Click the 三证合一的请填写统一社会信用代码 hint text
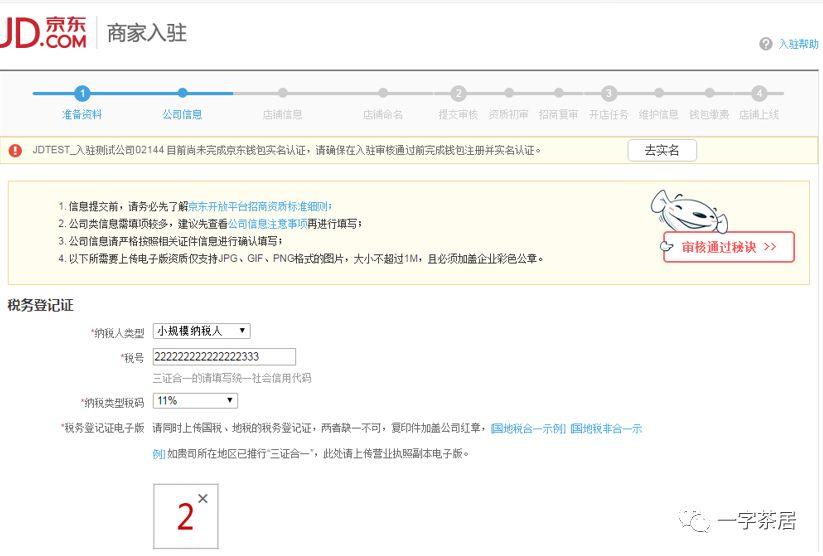This screenshot has height=556, width=823. pyautogui.click(x=232, y=378)
